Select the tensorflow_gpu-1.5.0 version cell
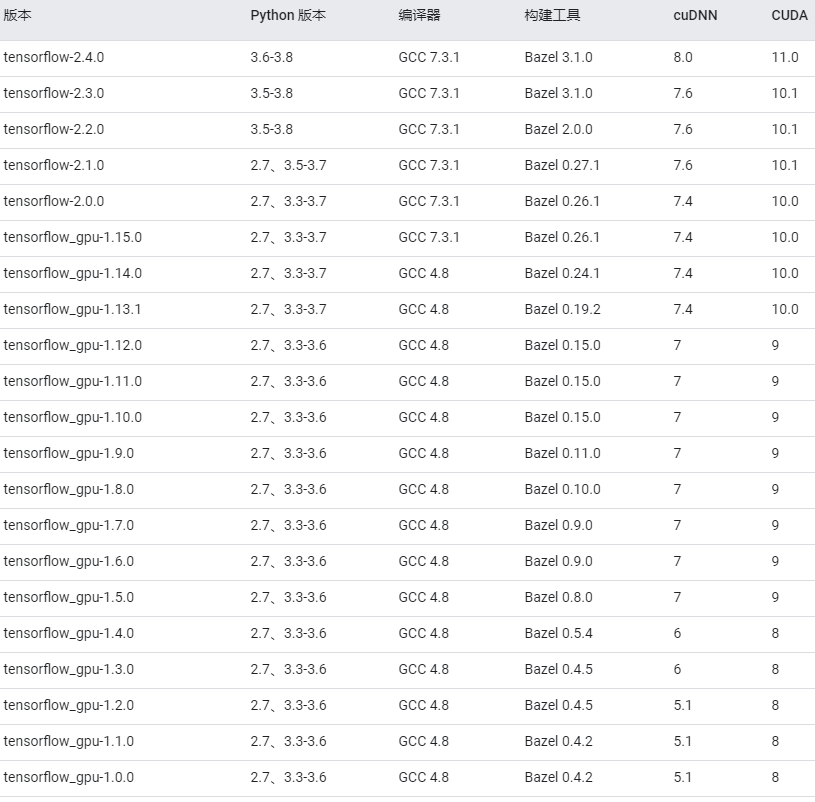This screenshot has width=815, height=802. click(69, 597)
